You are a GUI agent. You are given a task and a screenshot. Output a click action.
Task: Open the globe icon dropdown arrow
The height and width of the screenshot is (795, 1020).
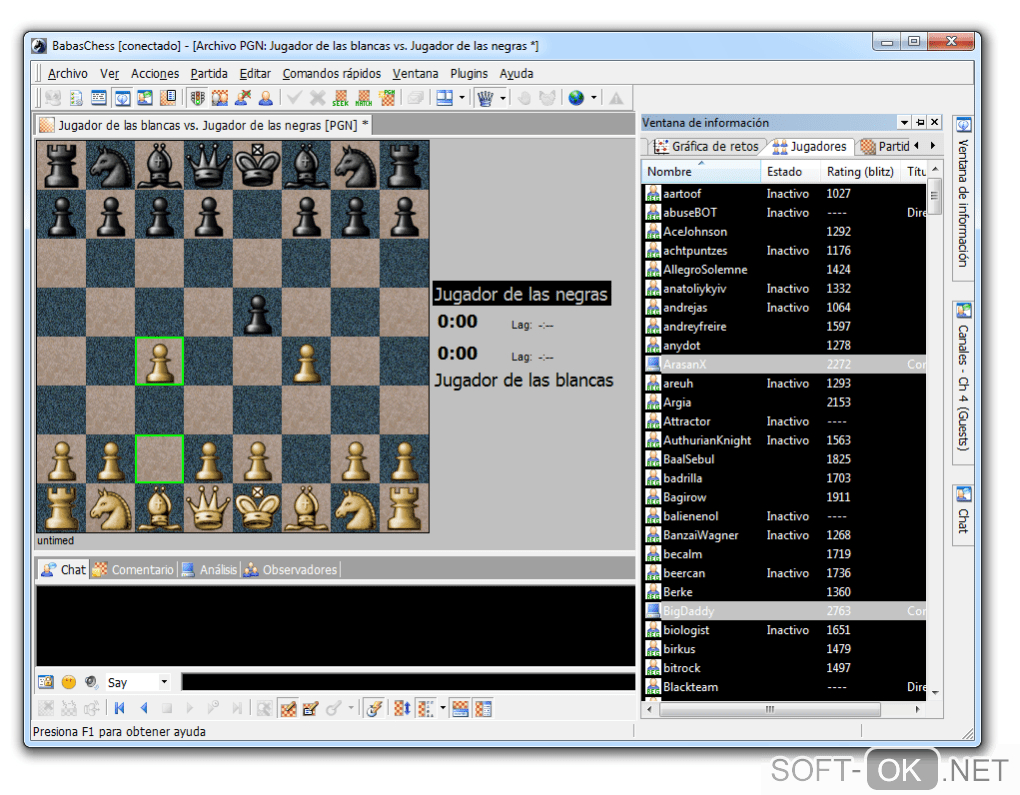593,98
